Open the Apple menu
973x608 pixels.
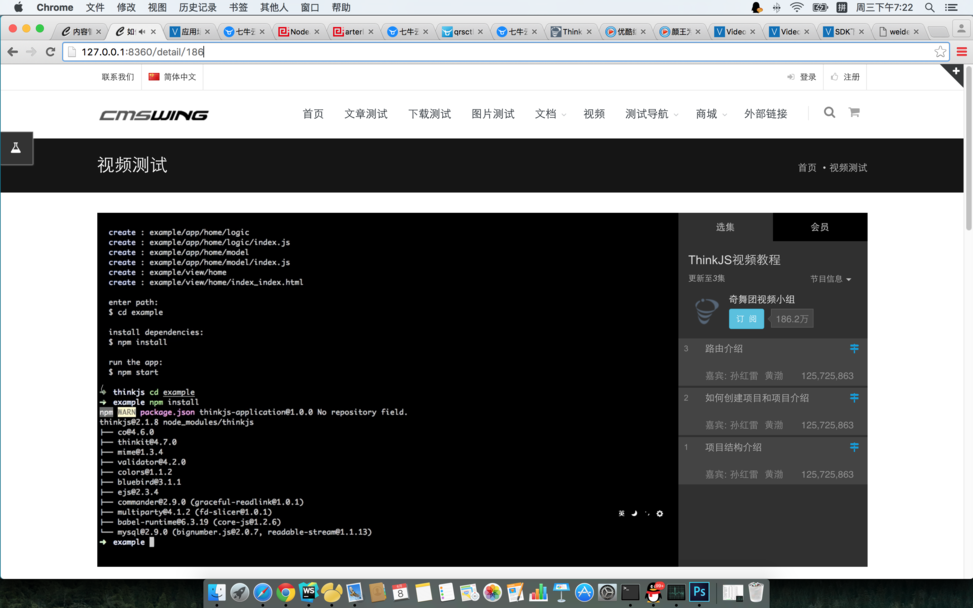(18, 7)
